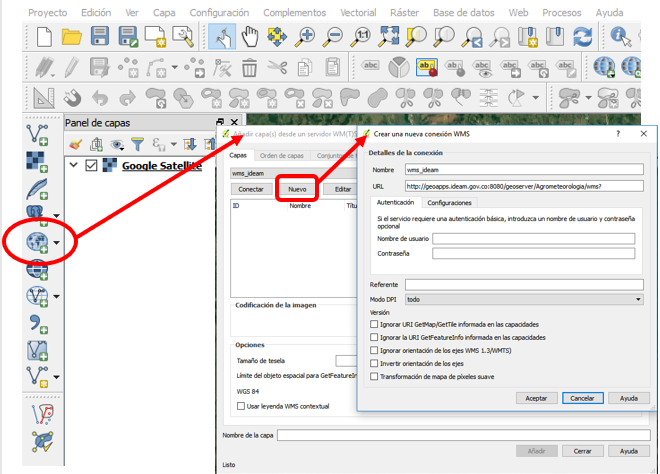Click Cut Features scissors icon

277,67
